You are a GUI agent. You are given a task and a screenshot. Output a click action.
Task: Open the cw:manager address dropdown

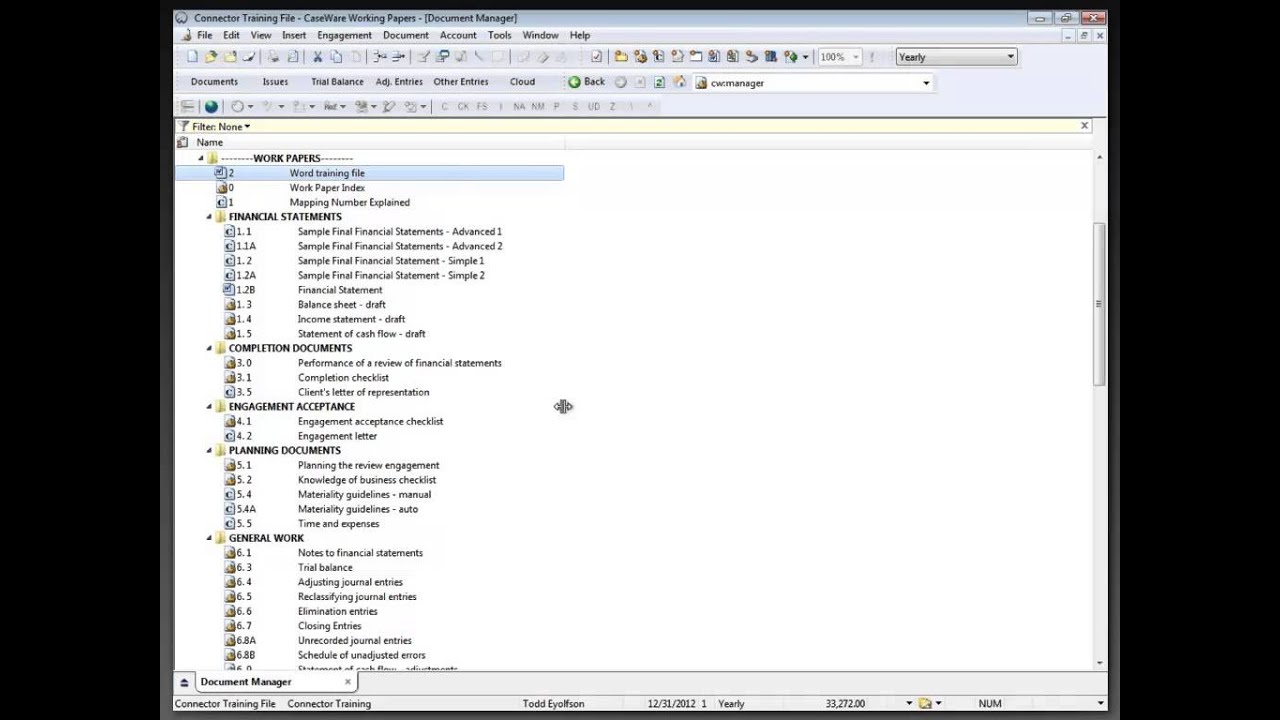[x=926, y=83]
